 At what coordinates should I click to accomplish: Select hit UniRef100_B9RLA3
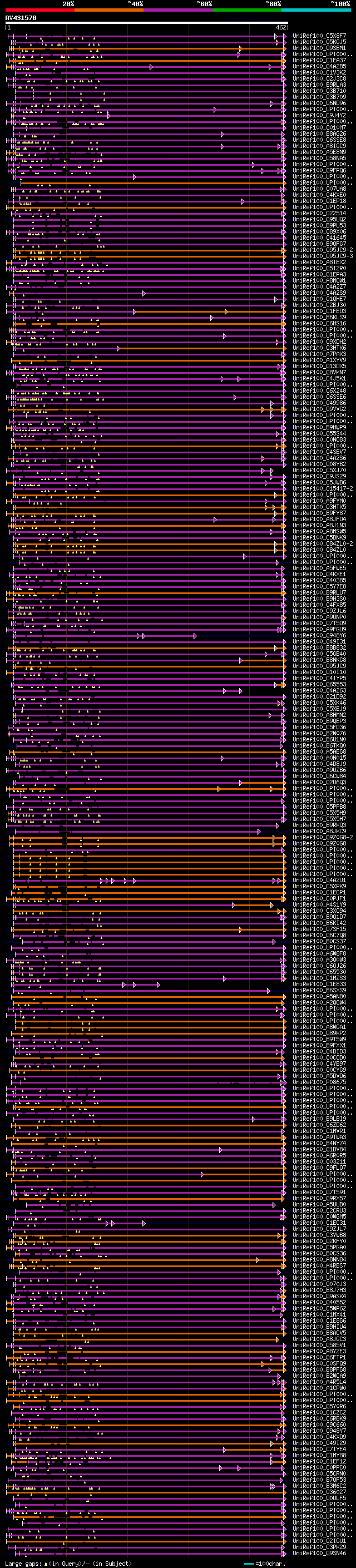319,85
